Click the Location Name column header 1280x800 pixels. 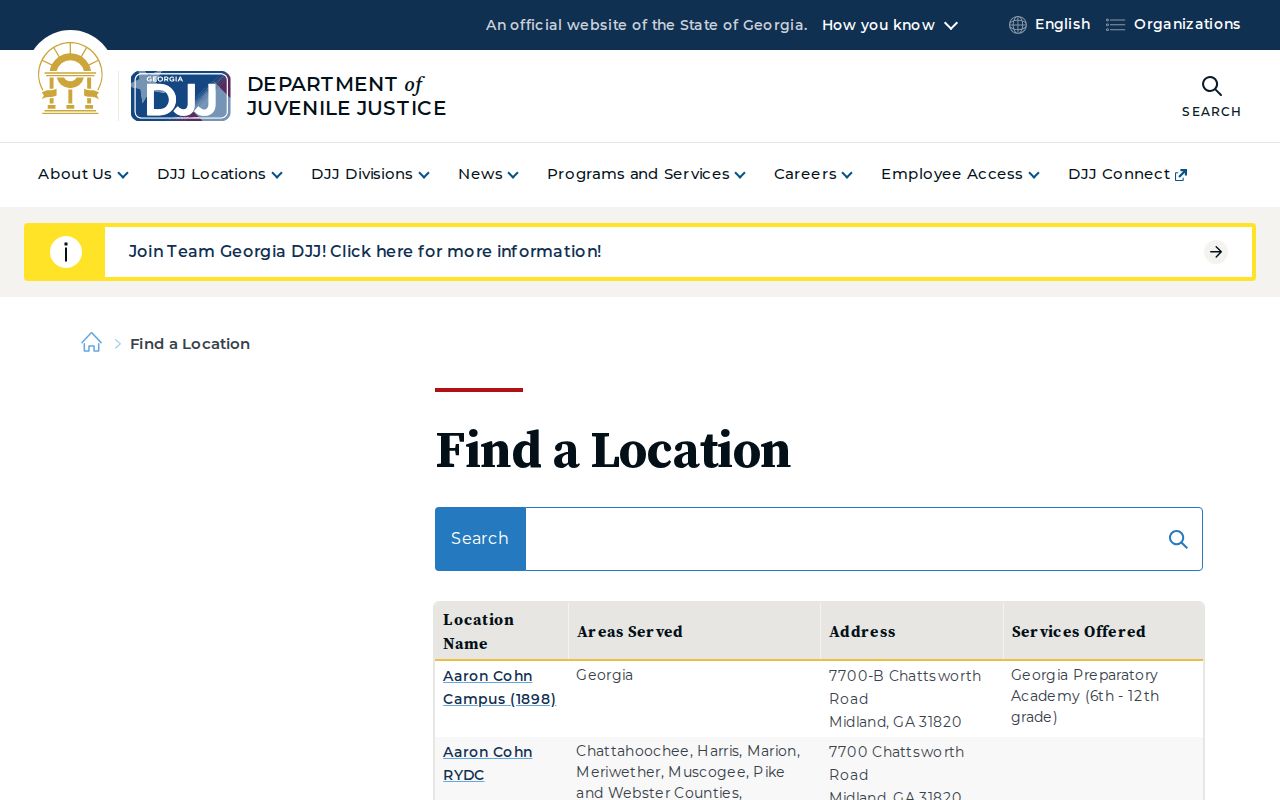pos(501,632)
